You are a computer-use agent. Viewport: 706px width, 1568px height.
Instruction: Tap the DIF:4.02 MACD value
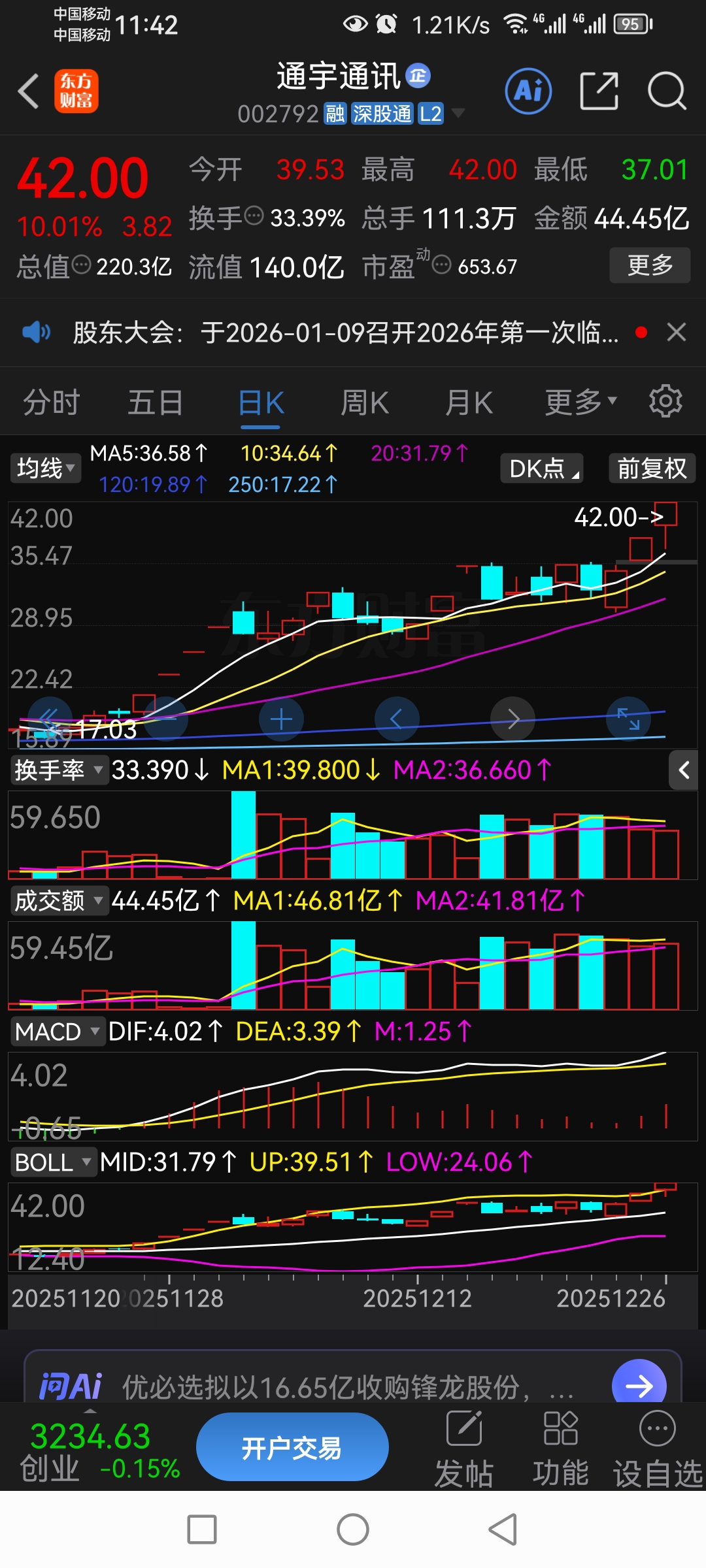tap(165, 1032)
